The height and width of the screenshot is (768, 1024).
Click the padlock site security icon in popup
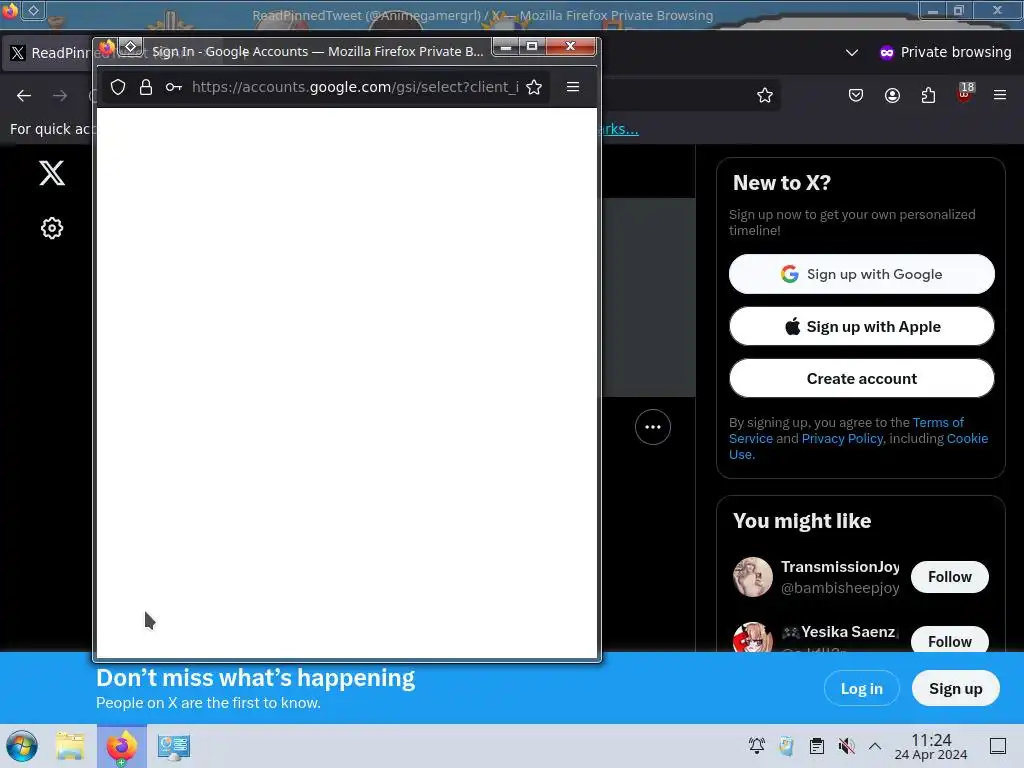pos(146,87)
